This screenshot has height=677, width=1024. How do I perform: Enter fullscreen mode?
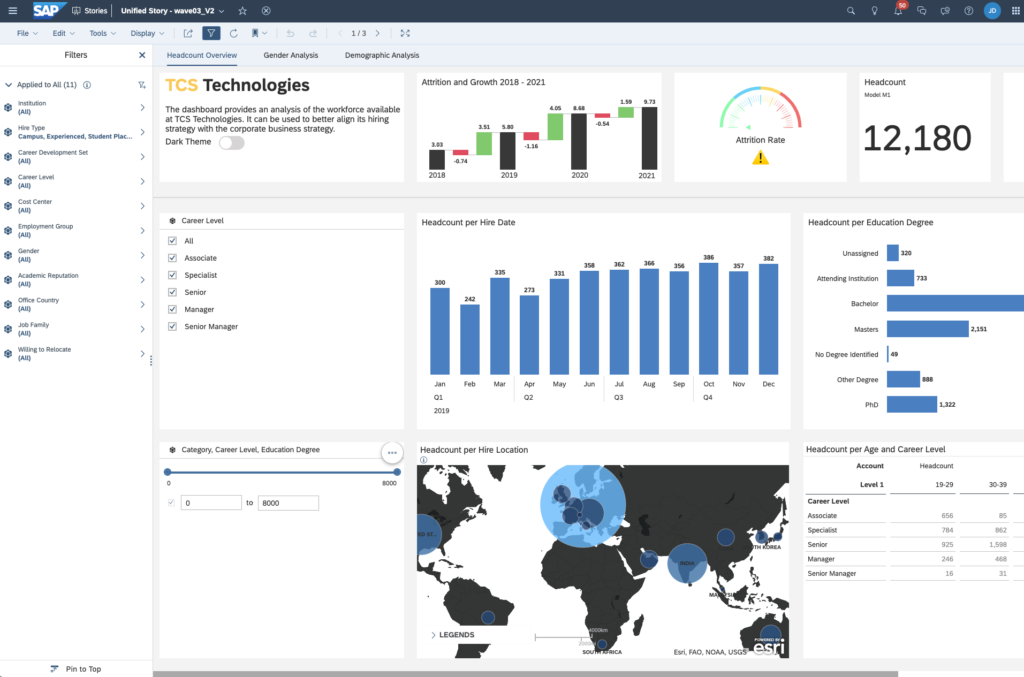405,33
